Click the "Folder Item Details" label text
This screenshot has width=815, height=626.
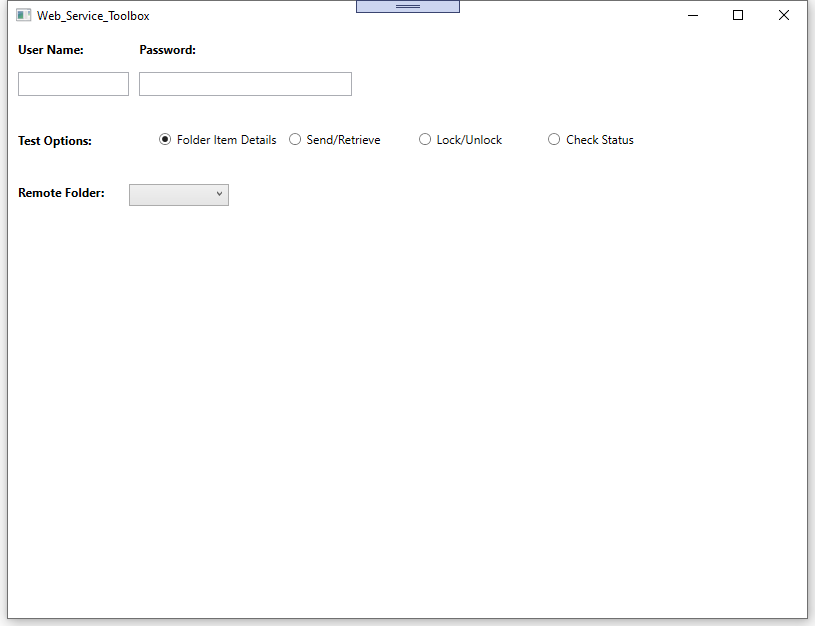tap(226, 140)
